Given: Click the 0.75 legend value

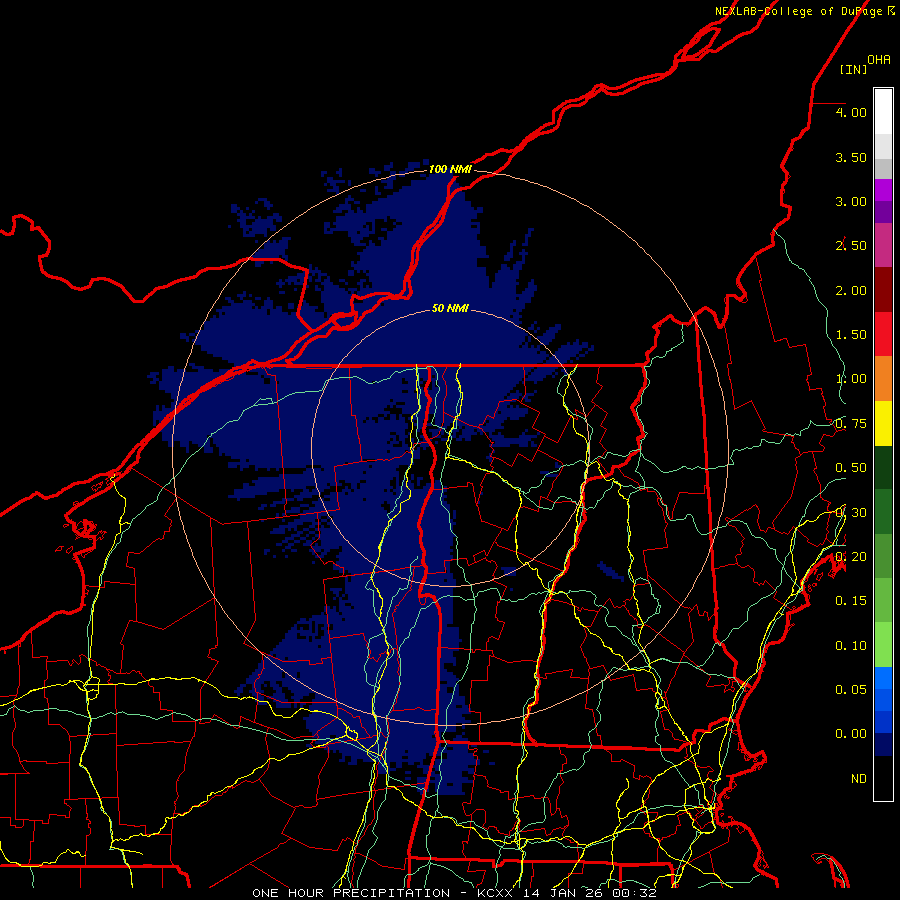Looking at the screenshot, I should [x=851, y=424].
